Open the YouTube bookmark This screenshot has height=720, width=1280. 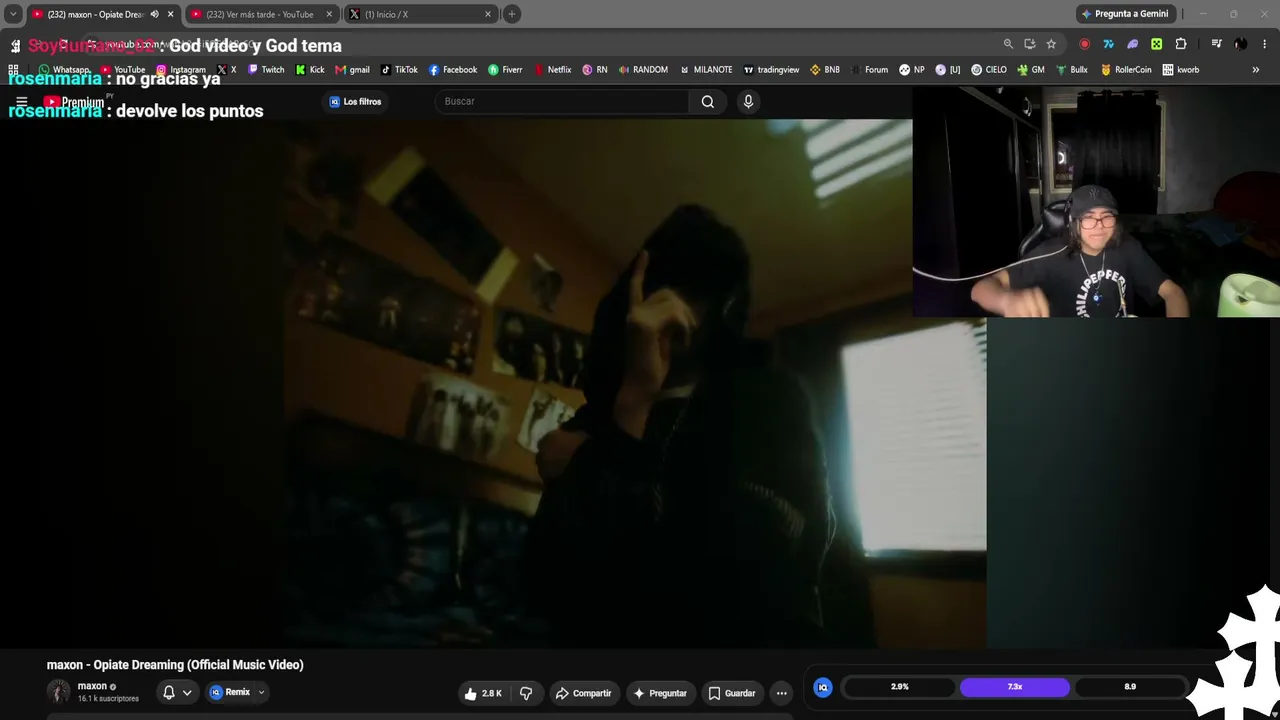[x=122, y=70]
